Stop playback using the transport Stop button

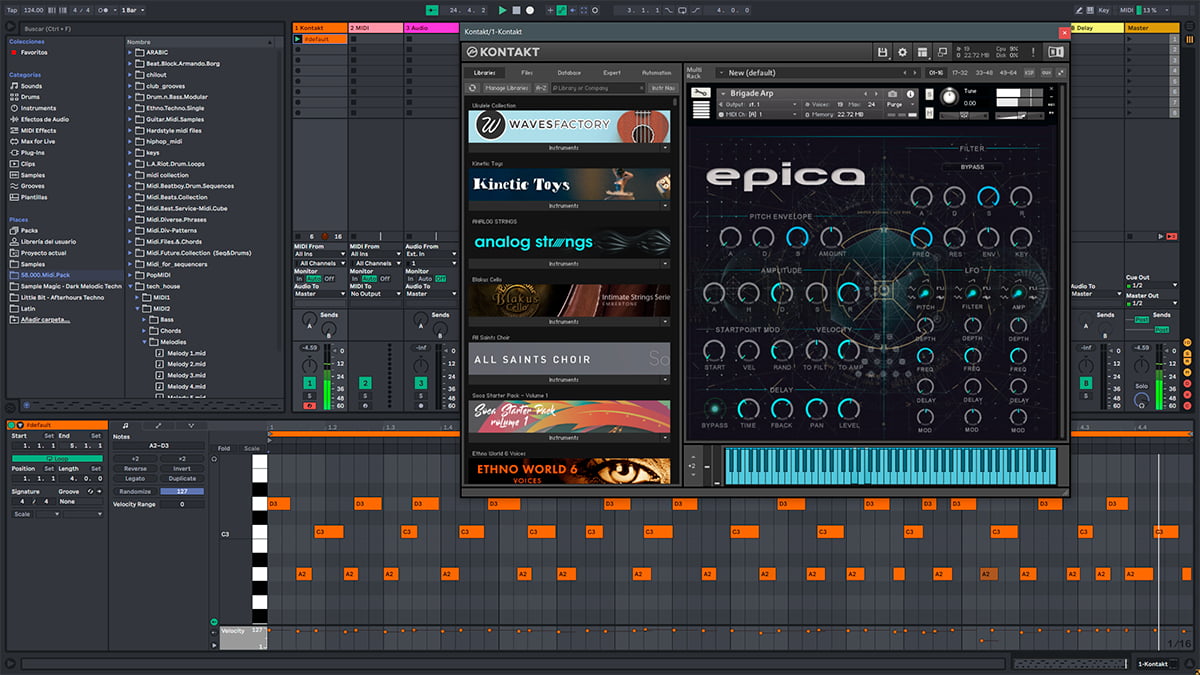tap(516, 10)
